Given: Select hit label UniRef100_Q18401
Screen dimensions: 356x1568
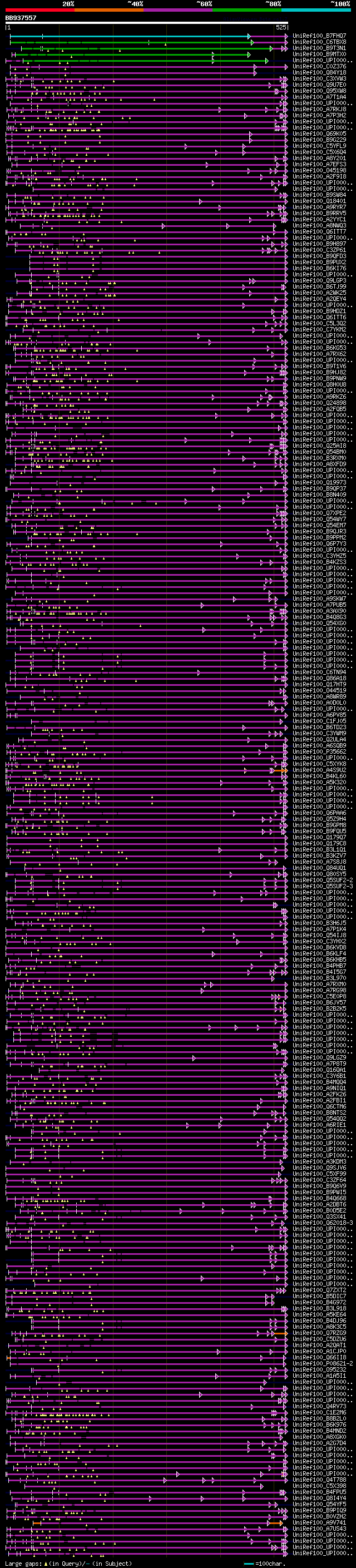Looking at the screenshot, I should tap(319, 201).
